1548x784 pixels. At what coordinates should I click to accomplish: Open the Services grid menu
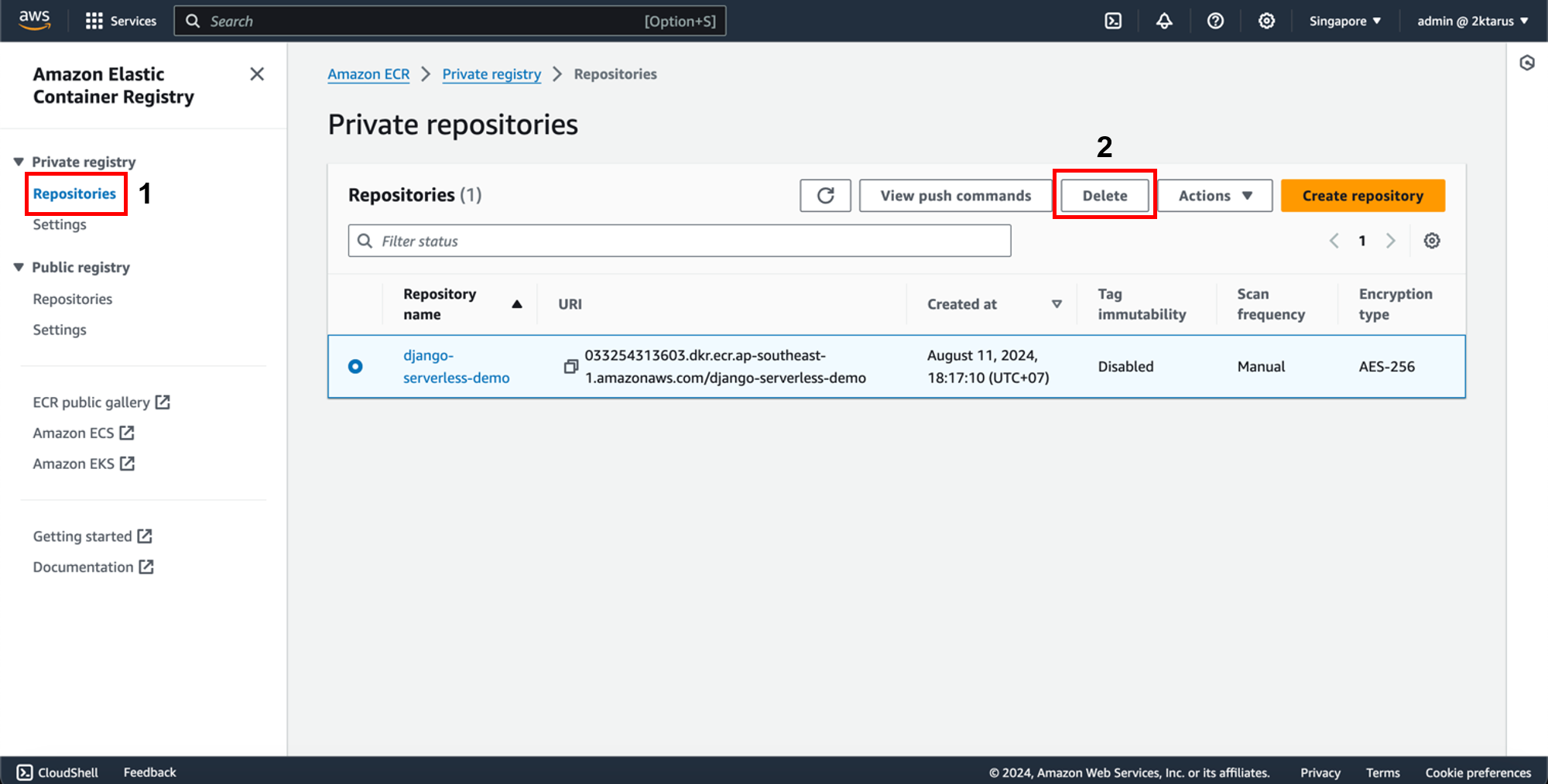coord(121,21)
